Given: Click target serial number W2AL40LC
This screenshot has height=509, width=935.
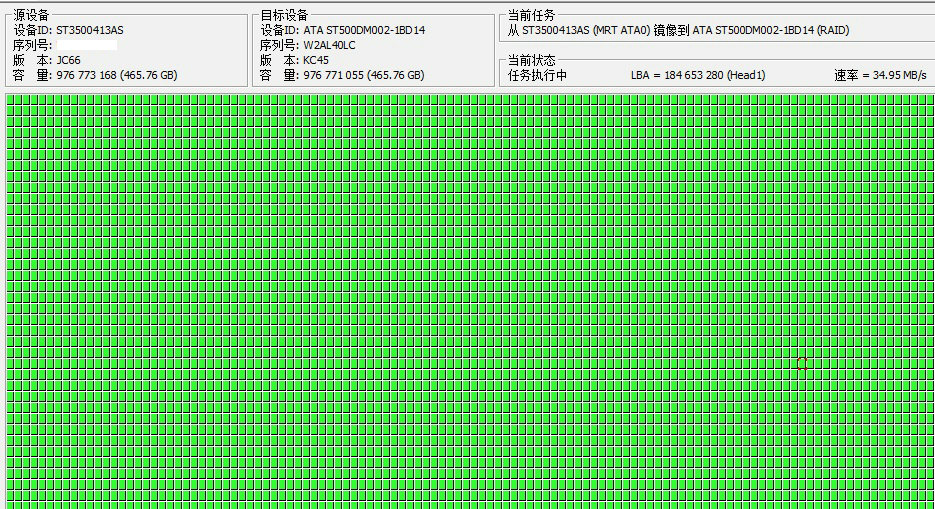Looking at the screenshot, I should (329, 45).
